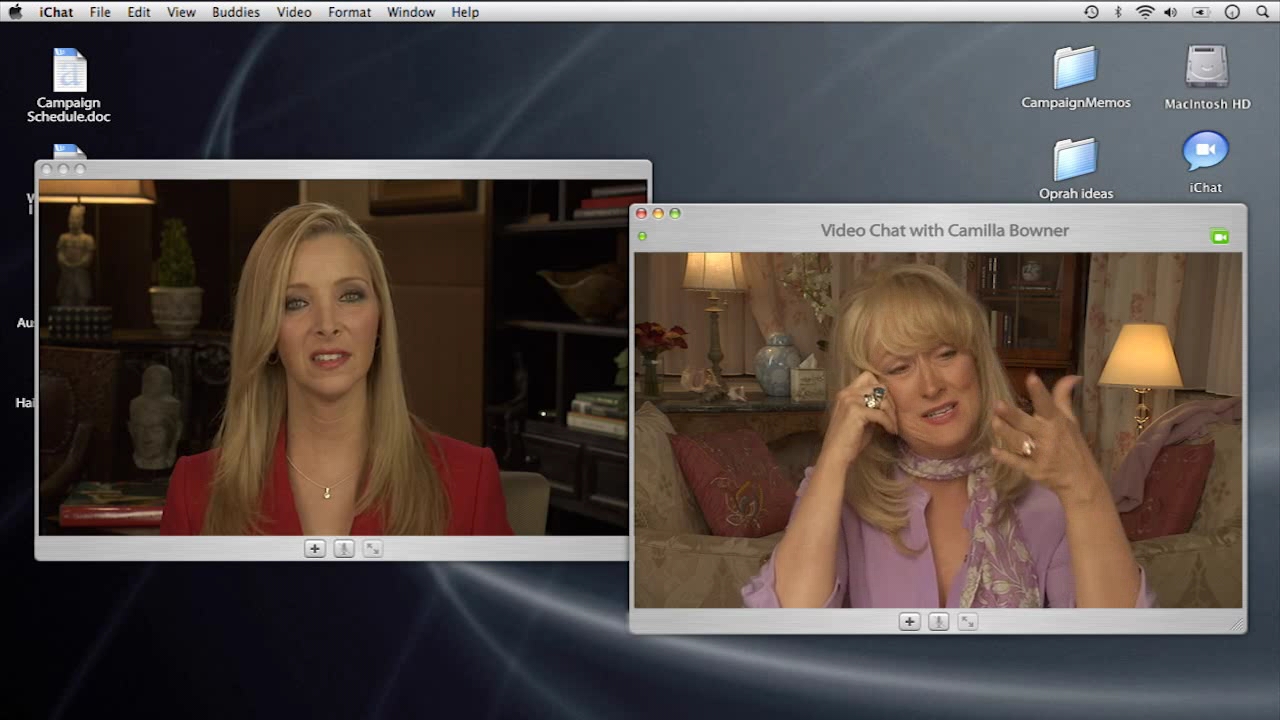Open the Edit menu
Screen dimensions: 1280x720
[139, 12]
